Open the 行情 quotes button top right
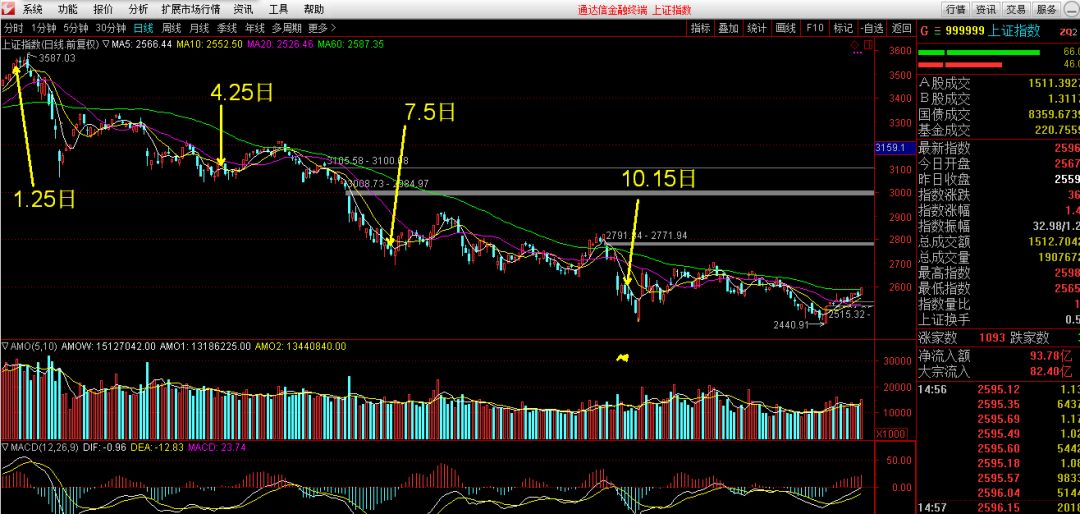The height and width of the screenshot is (514, 1080). (956, 10)
